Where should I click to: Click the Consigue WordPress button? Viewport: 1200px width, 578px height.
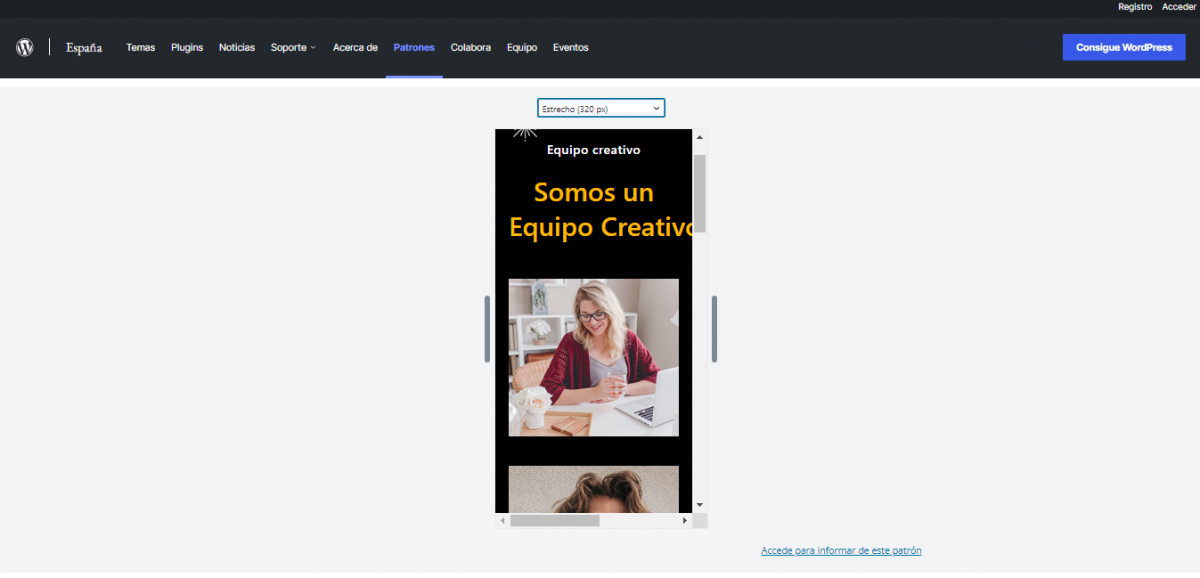click(1124, 47)
